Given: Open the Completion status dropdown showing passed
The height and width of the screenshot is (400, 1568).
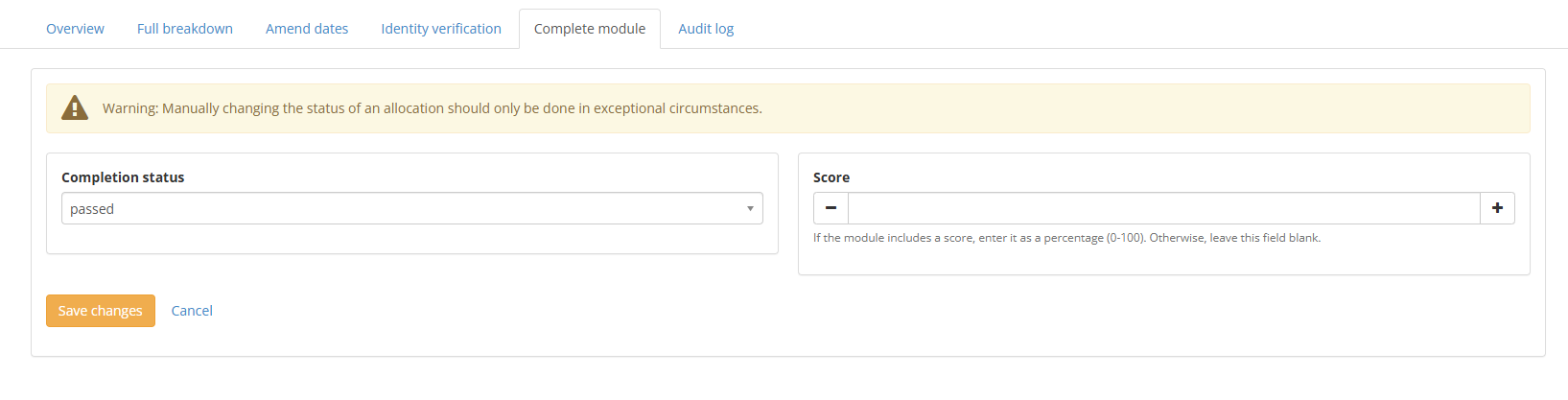Looking at the screenshot, I should pyautogui.click(x=412, y=208).
